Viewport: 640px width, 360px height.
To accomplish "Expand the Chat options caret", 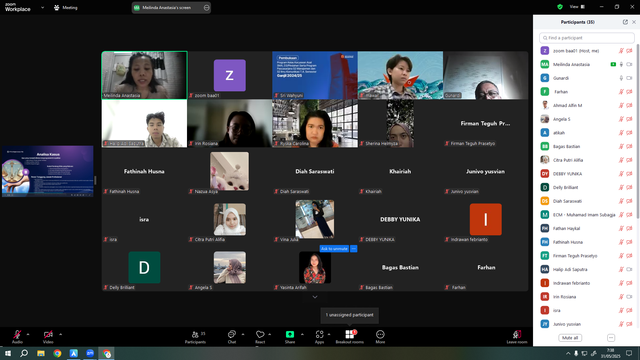I will [243, 334].
